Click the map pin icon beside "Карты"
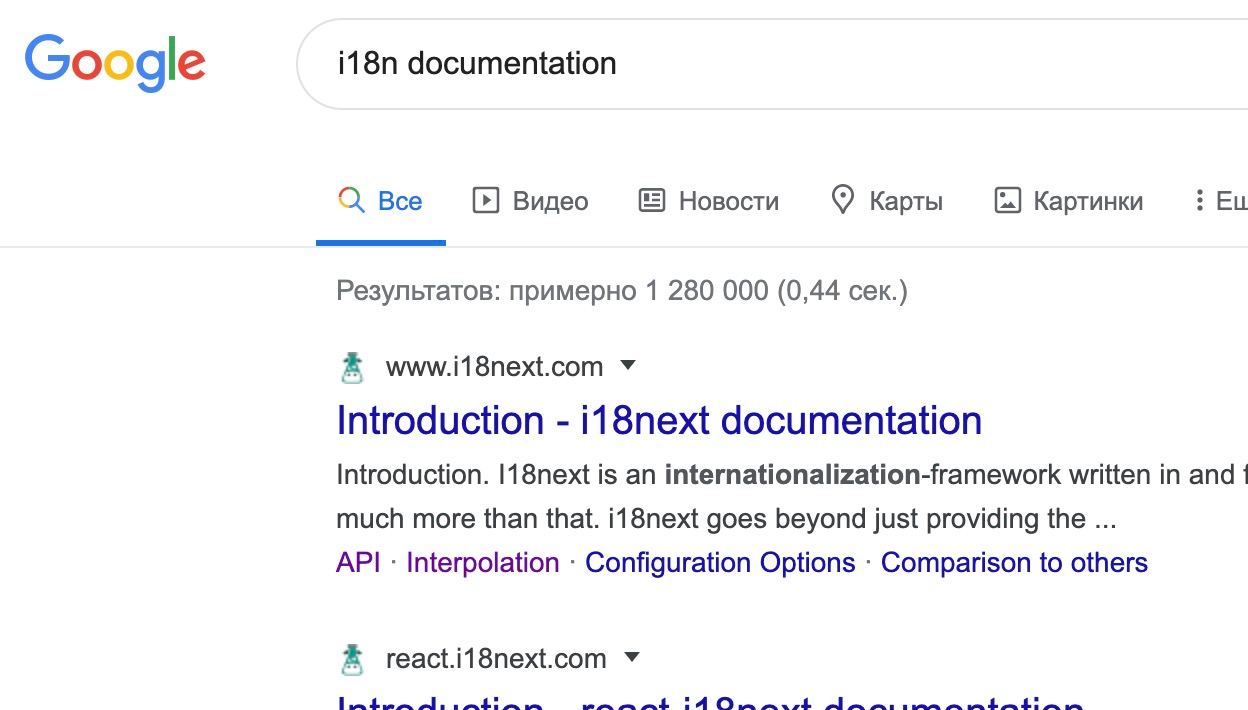This screenshot has height=710, width=1248. pyautogui.click(x=843, y=200)
